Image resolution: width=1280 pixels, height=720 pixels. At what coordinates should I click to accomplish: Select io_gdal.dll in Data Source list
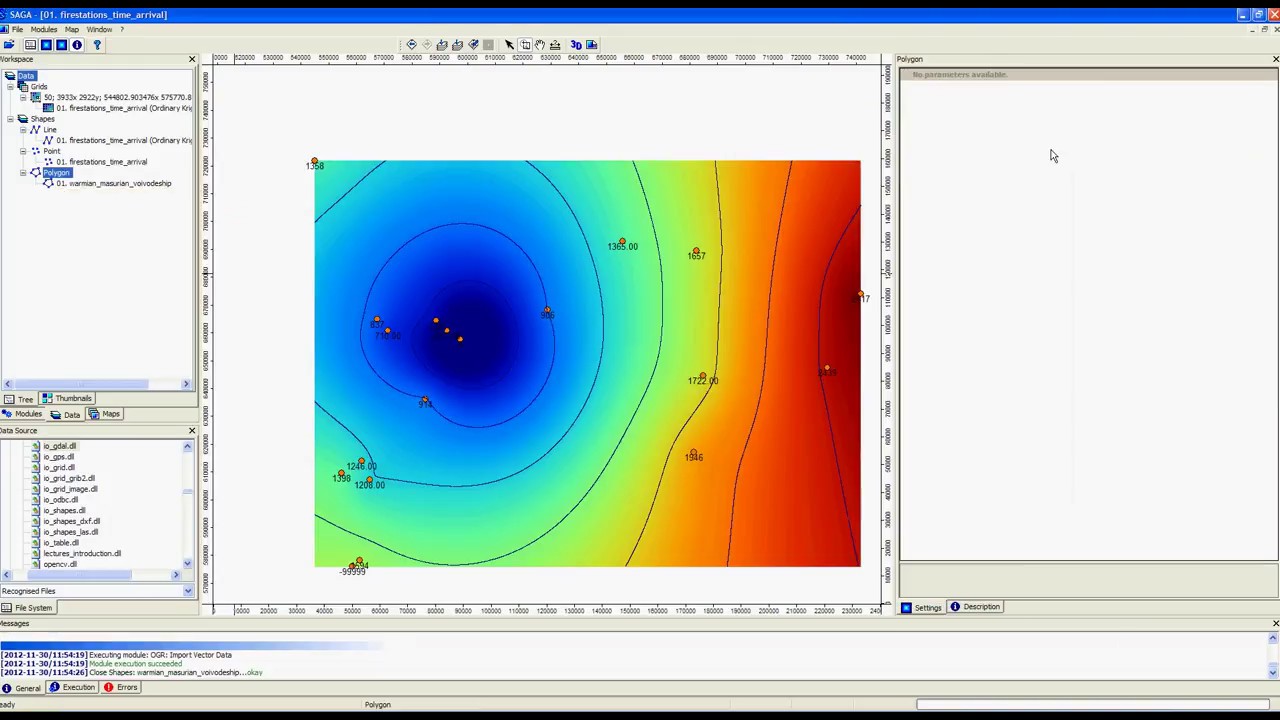coord(59,446)
